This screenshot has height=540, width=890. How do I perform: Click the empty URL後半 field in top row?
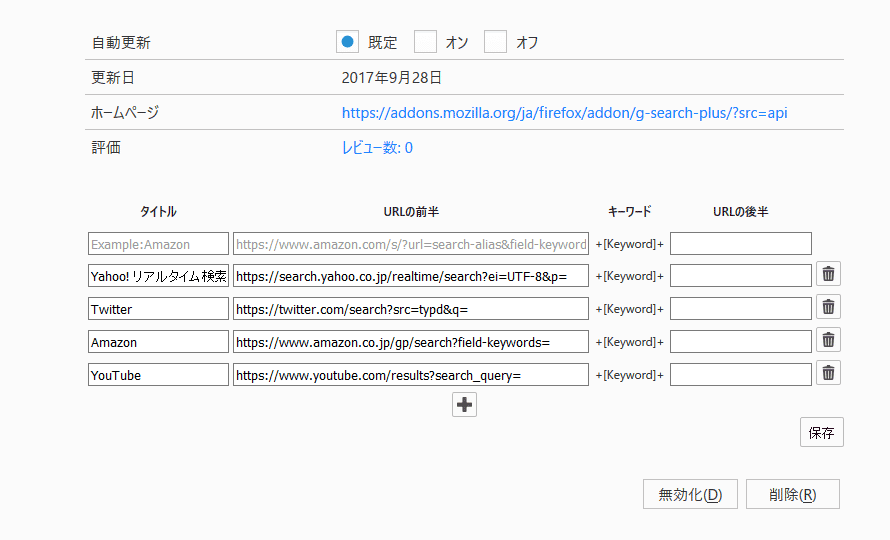click(741, 244)
